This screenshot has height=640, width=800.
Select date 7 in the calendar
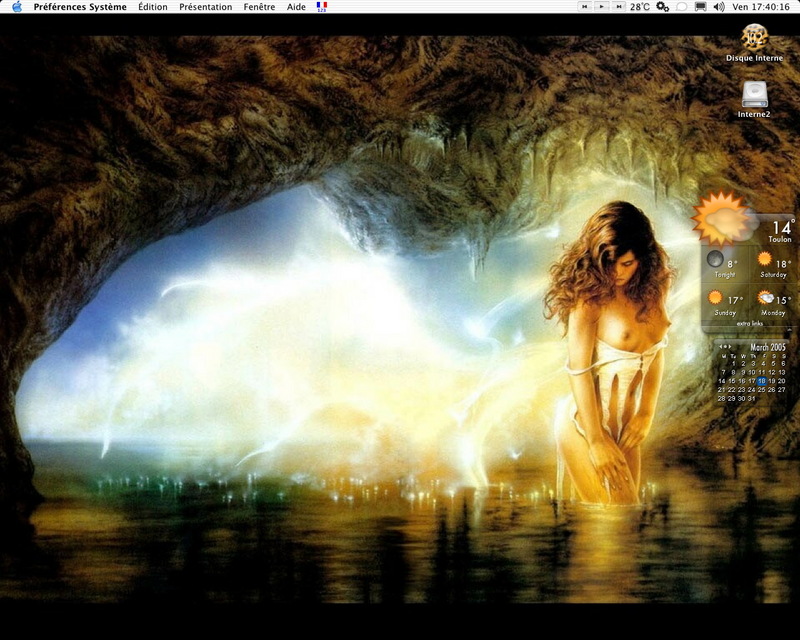(x=723, y=373)
